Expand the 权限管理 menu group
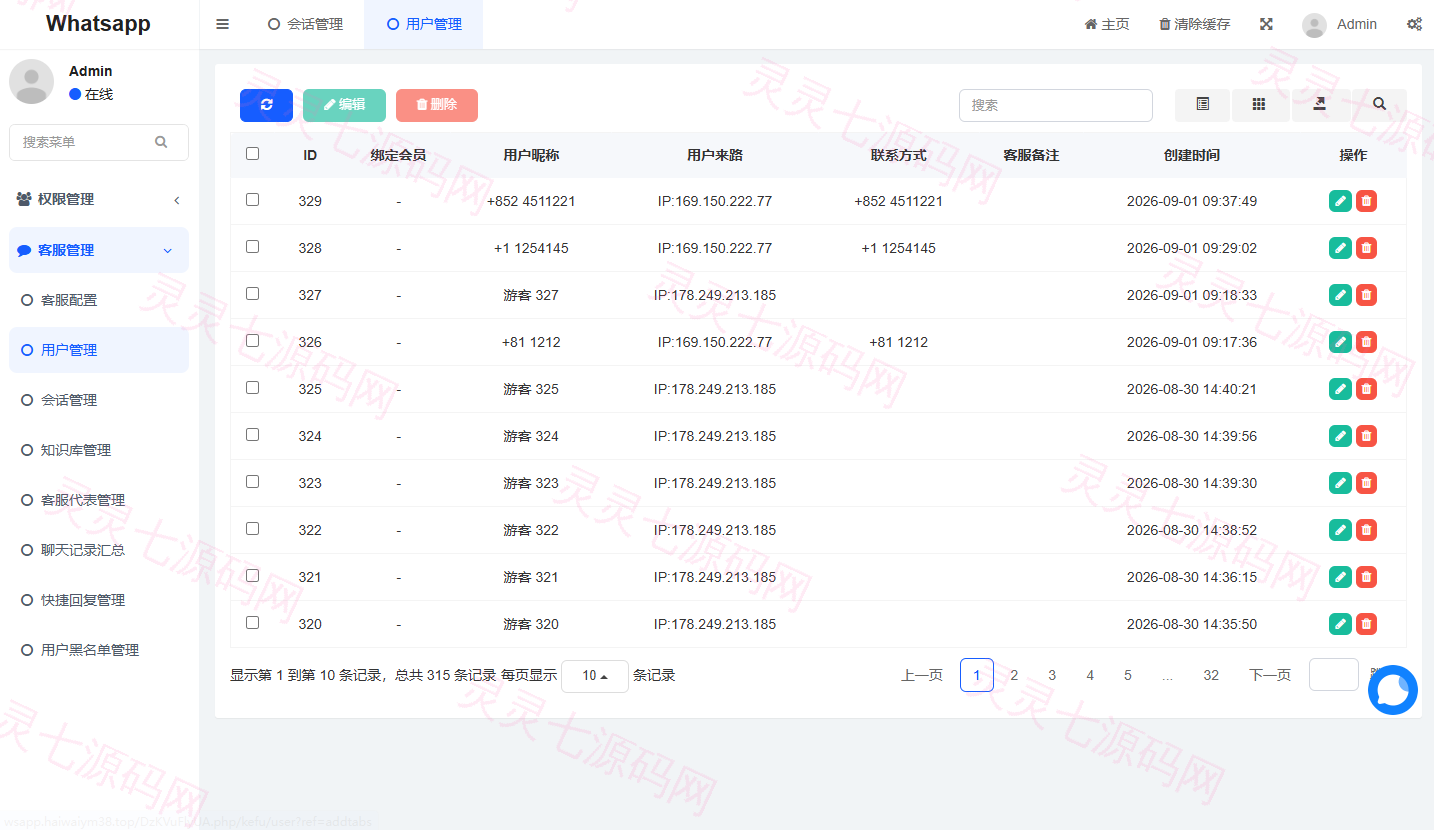This screenshot has height=830, width=1434. tap(98, 199)
